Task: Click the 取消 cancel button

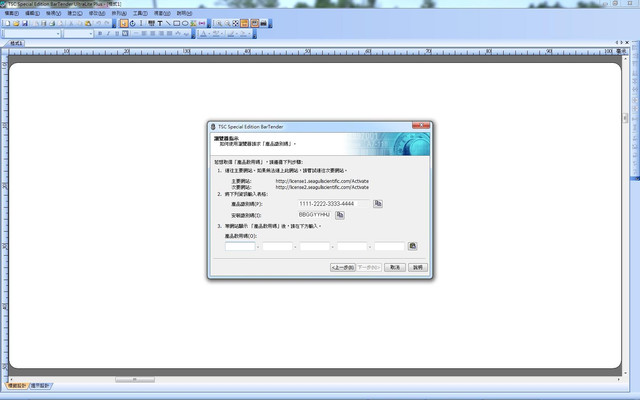Action: (395, 267)
